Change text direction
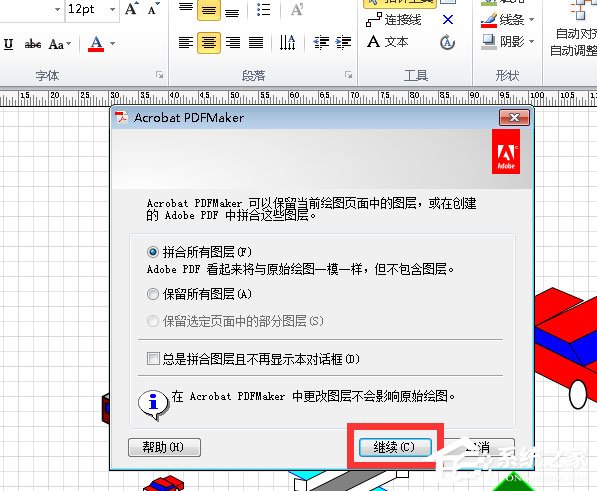597x491 pixels. click(287, 42)
